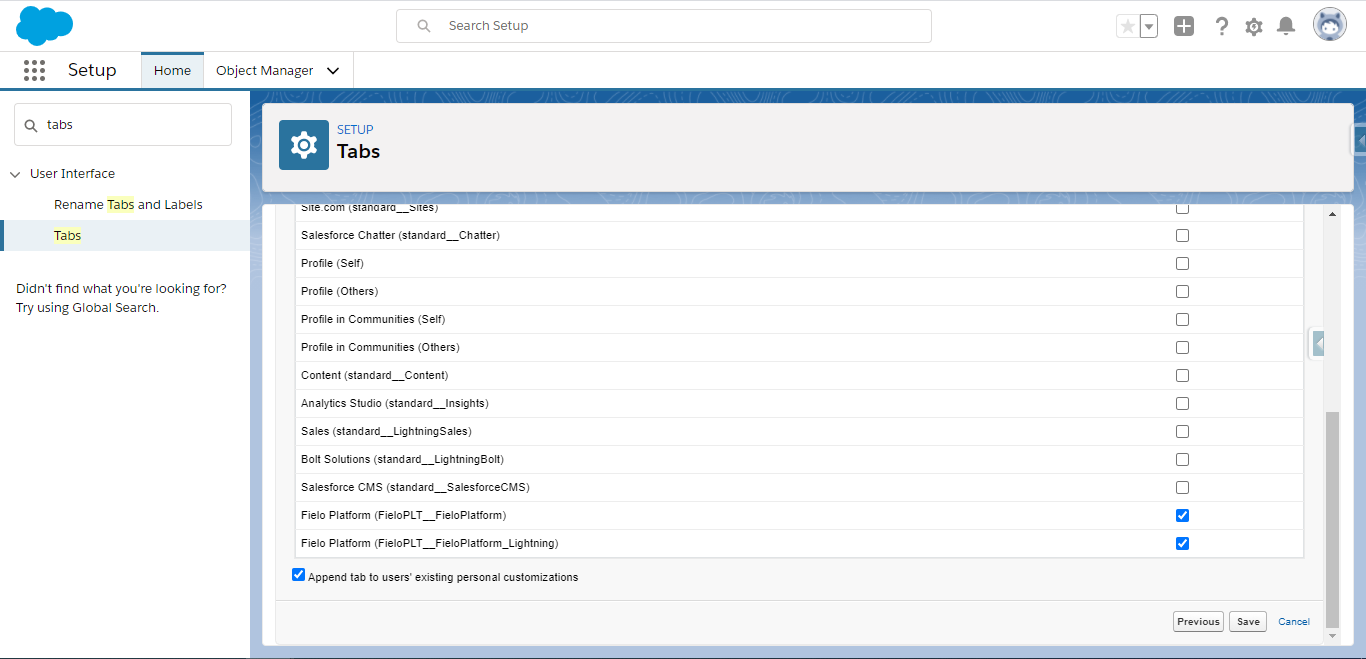Click the vertical scrollbar thumb
This screenshot has height=659, width=1366.
[1332, 519]
